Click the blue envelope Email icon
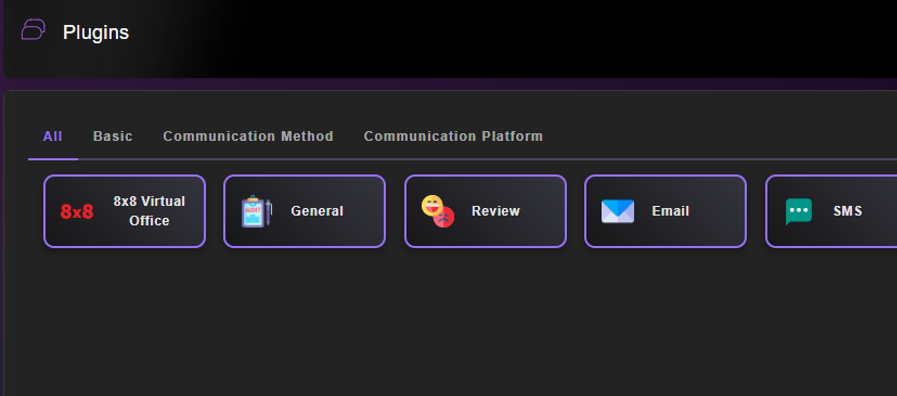This screenshot has width=897, height=396. point(617,211)
